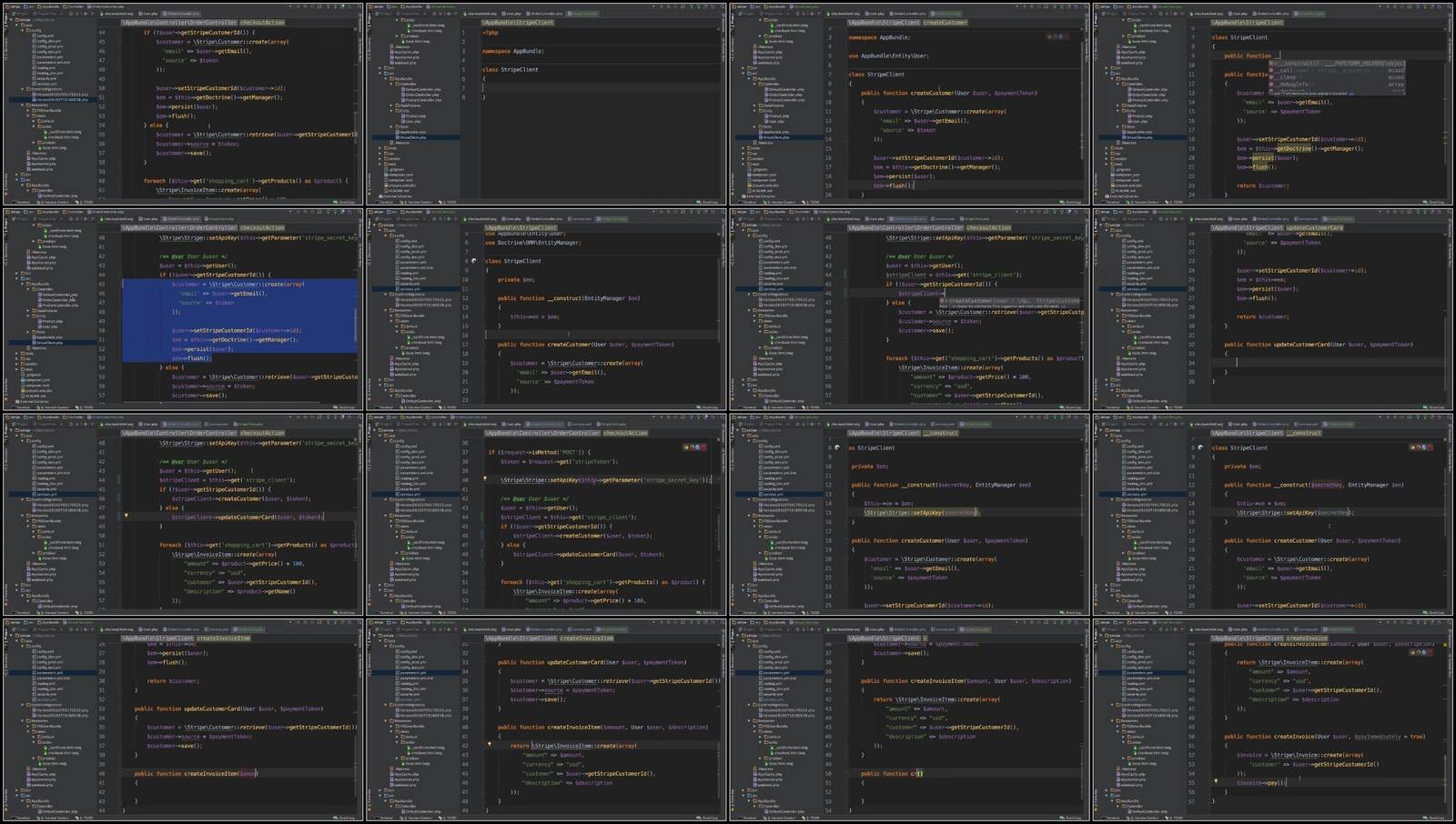Open the thumbnail with blue-highlighted code selection

tap(182, 309)
